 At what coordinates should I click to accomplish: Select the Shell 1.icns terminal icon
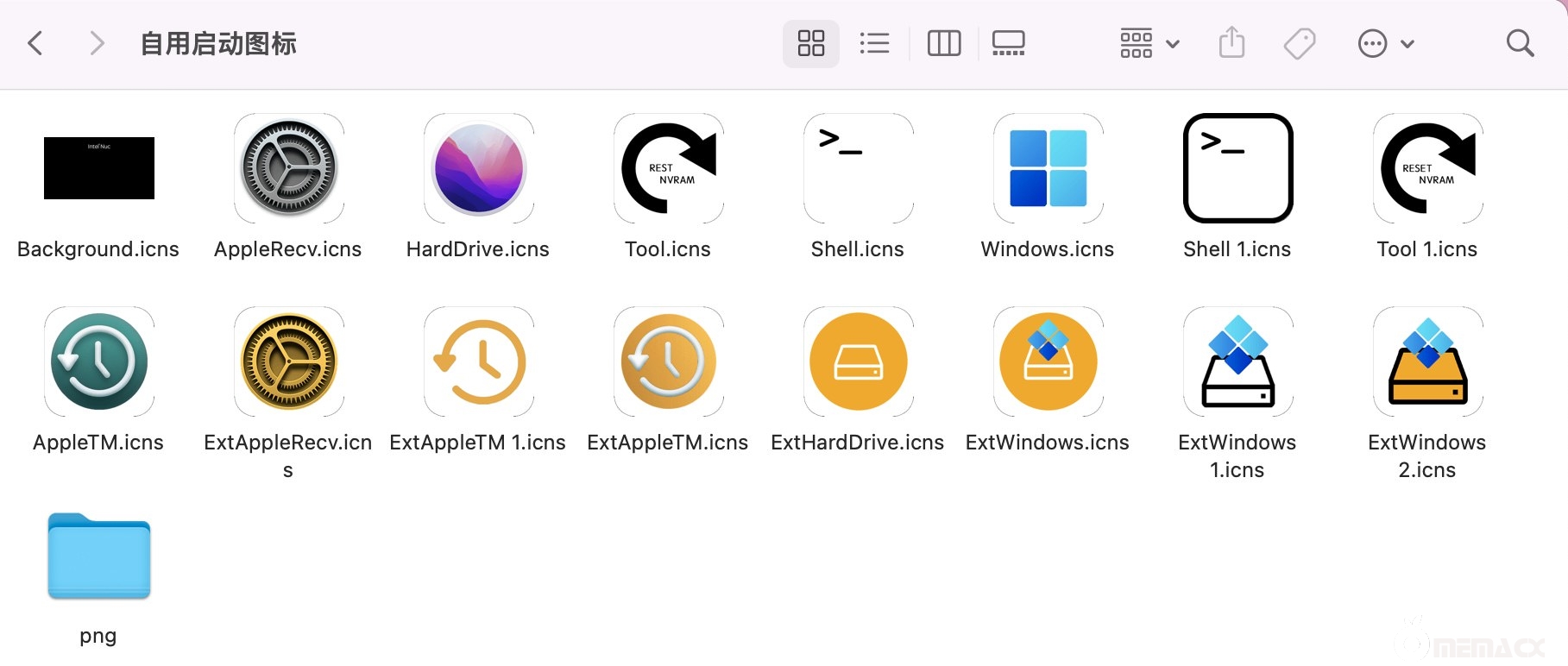click(1237, 168)
